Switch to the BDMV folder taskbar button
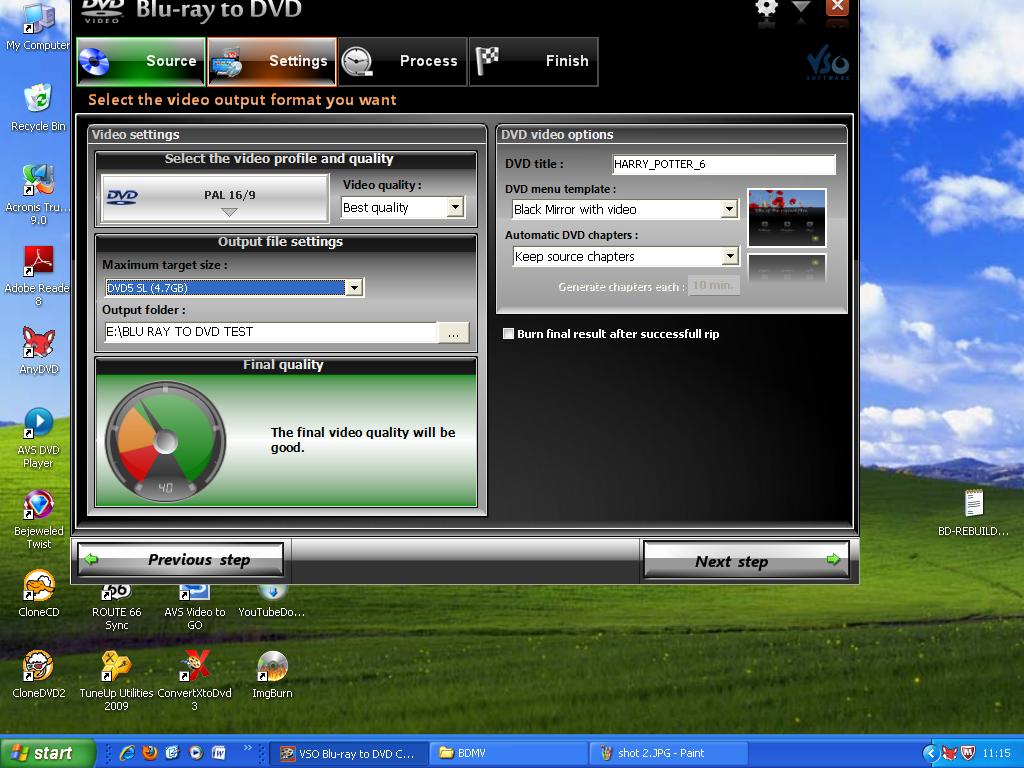This screenshot has width=1024, height=768. (509, 754)
